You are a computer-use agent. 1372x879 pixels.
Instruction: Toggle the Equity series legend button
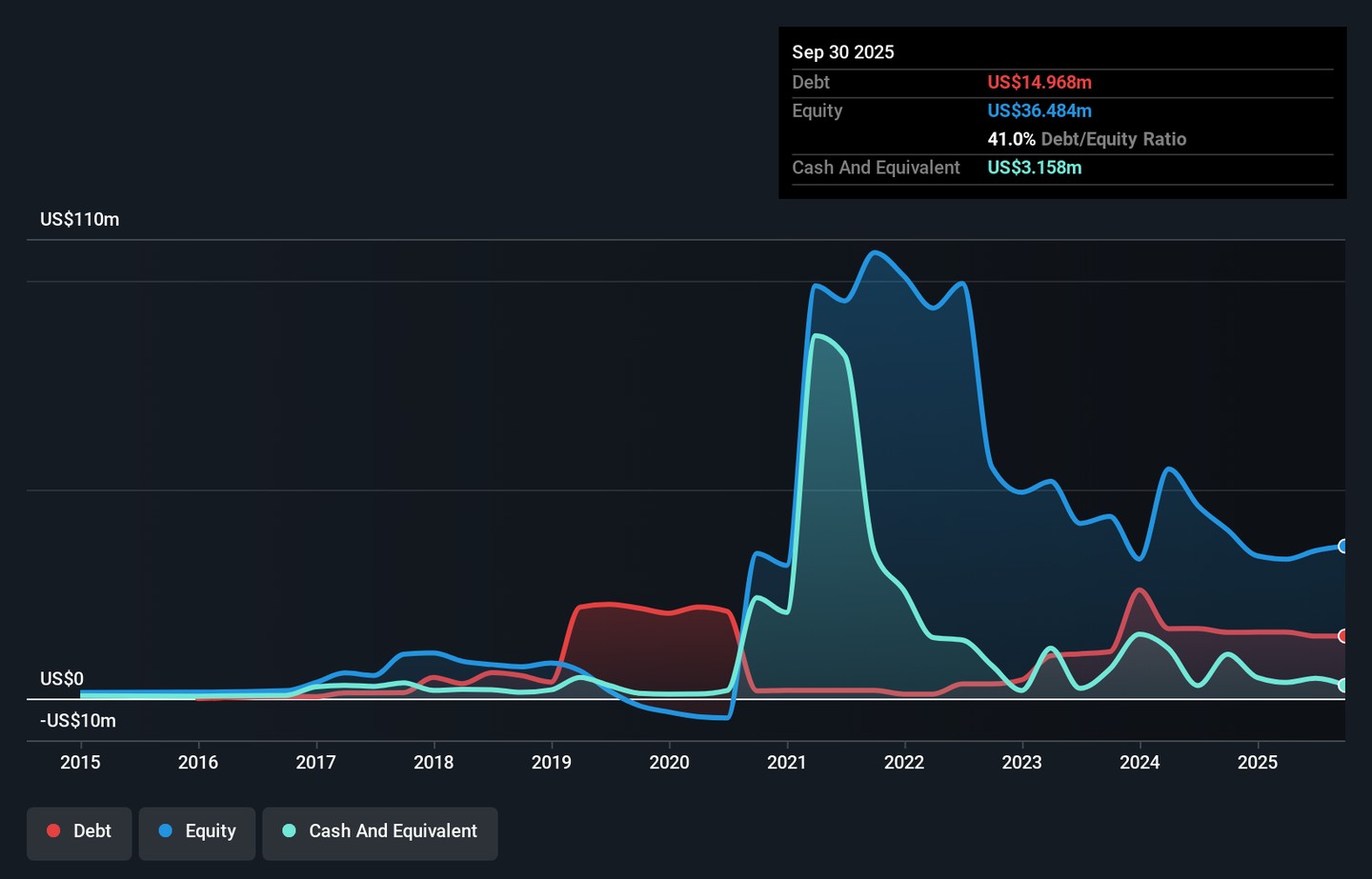click(197, 832)
